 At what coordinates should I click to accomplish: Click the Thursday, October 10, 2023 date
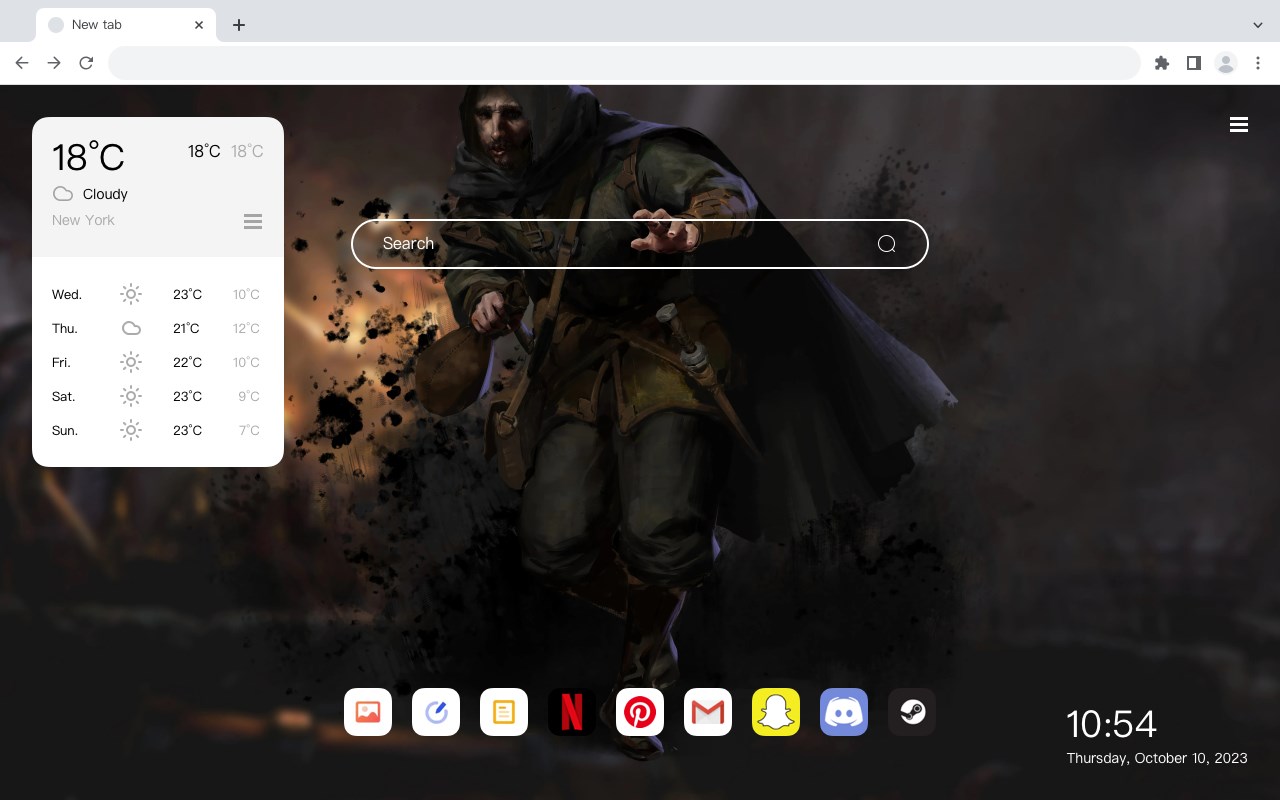point(1157,758)
